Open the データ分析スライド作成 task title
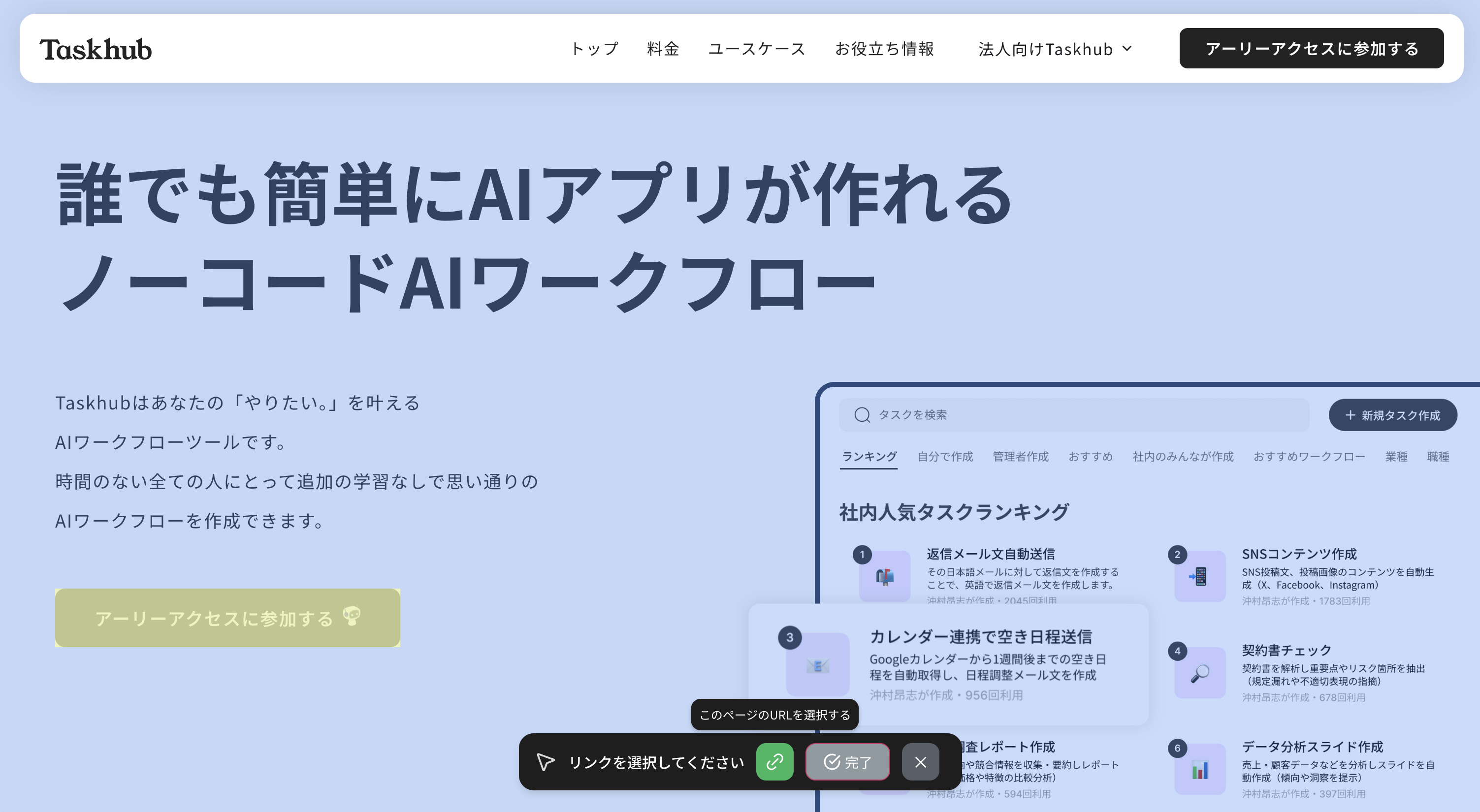This screenshot has height=812, width=1480. [1312, 747]
